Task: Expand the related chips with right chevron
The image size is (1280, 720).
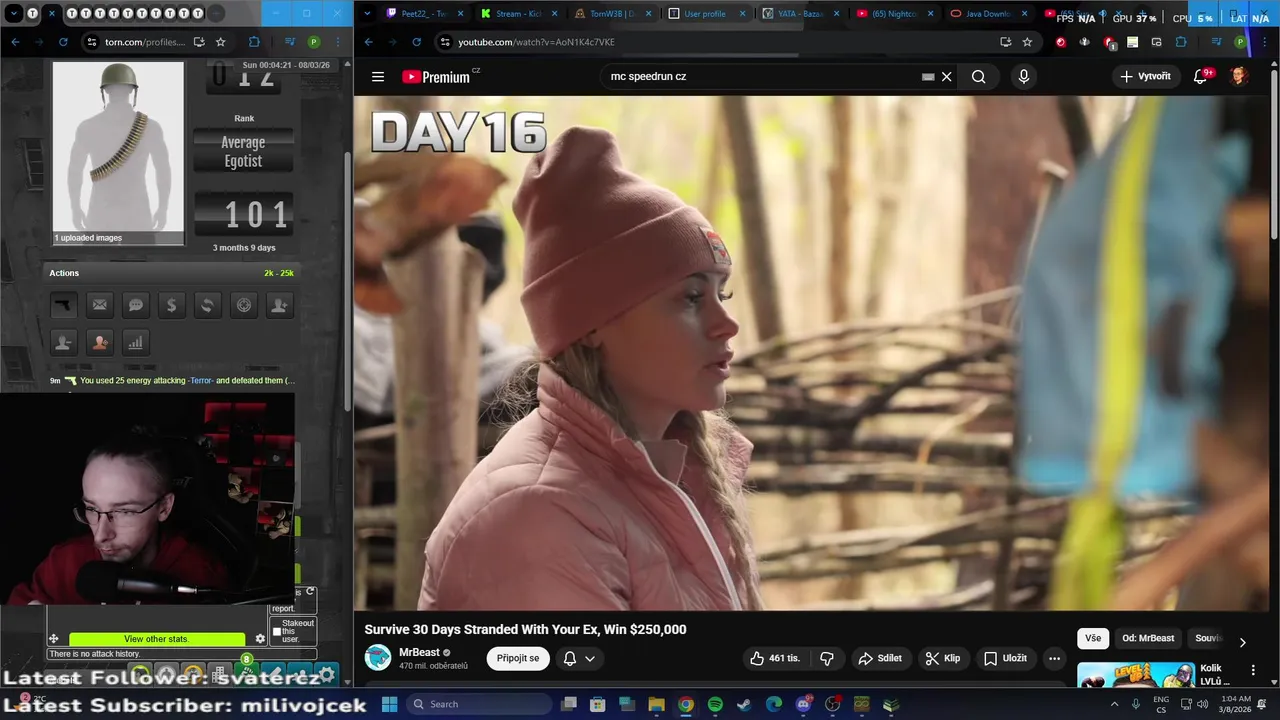Action: coord(1242,643)
